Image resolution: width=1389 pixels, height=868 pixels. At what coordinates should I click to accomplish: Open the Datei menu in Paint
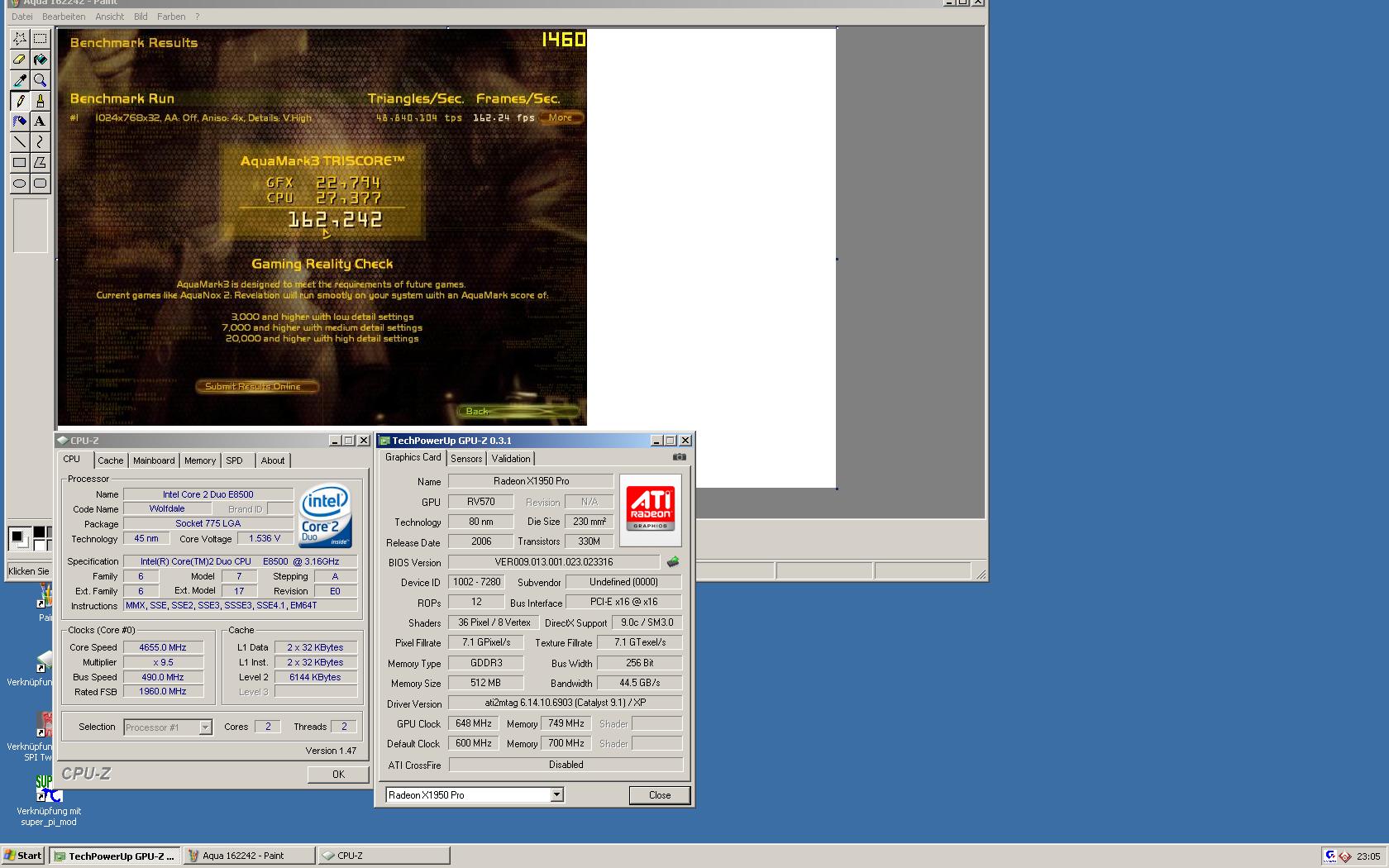click(x=22, y=17)
